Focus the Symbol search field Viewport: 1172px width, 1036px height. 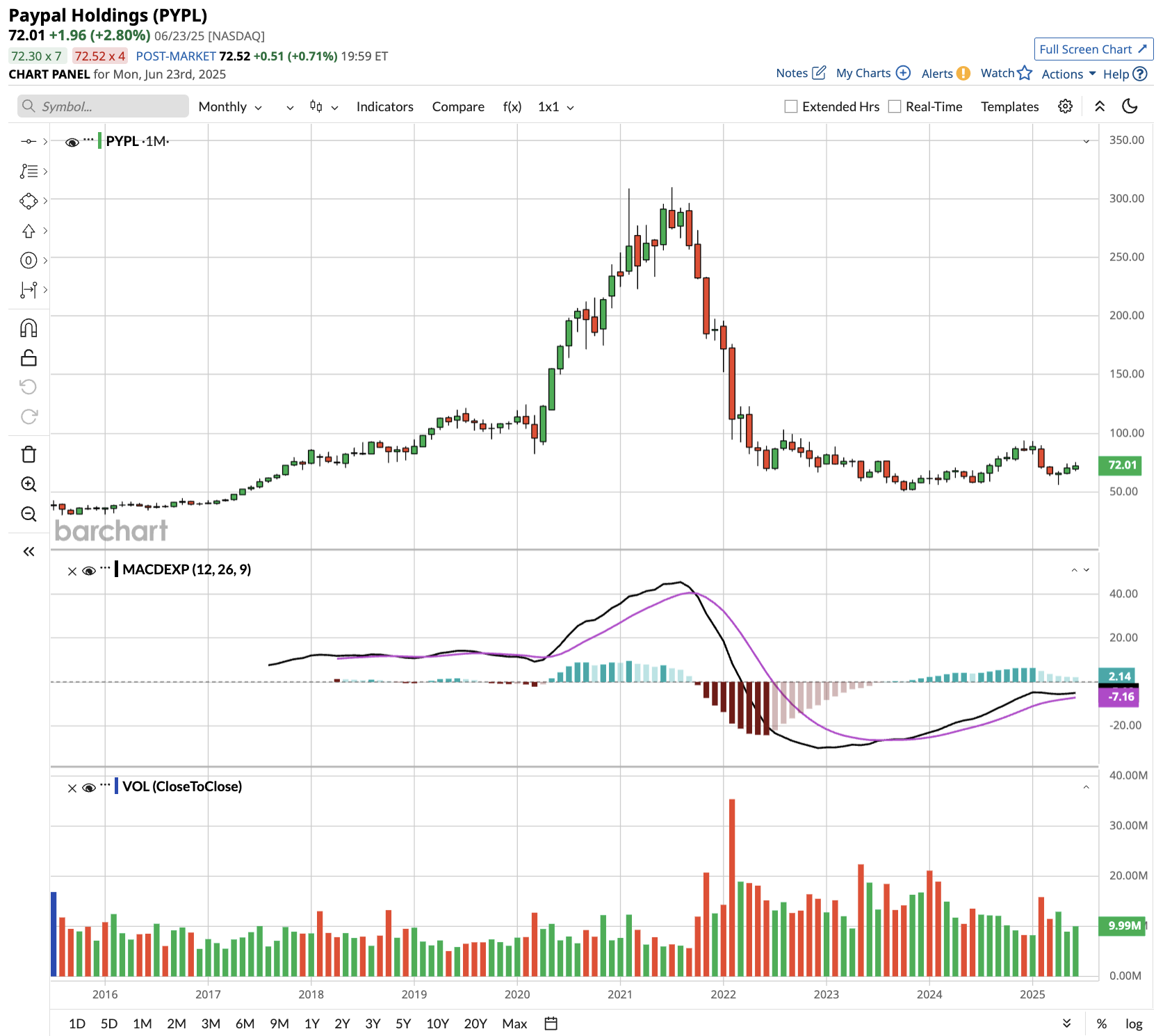[x=103, y=106]
